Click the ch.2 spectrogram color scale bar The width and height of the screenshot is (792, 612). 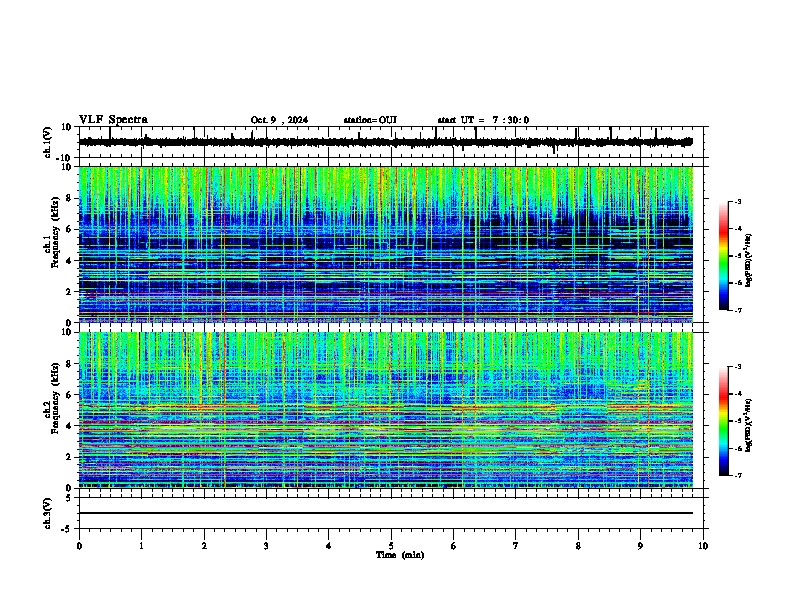723,421
